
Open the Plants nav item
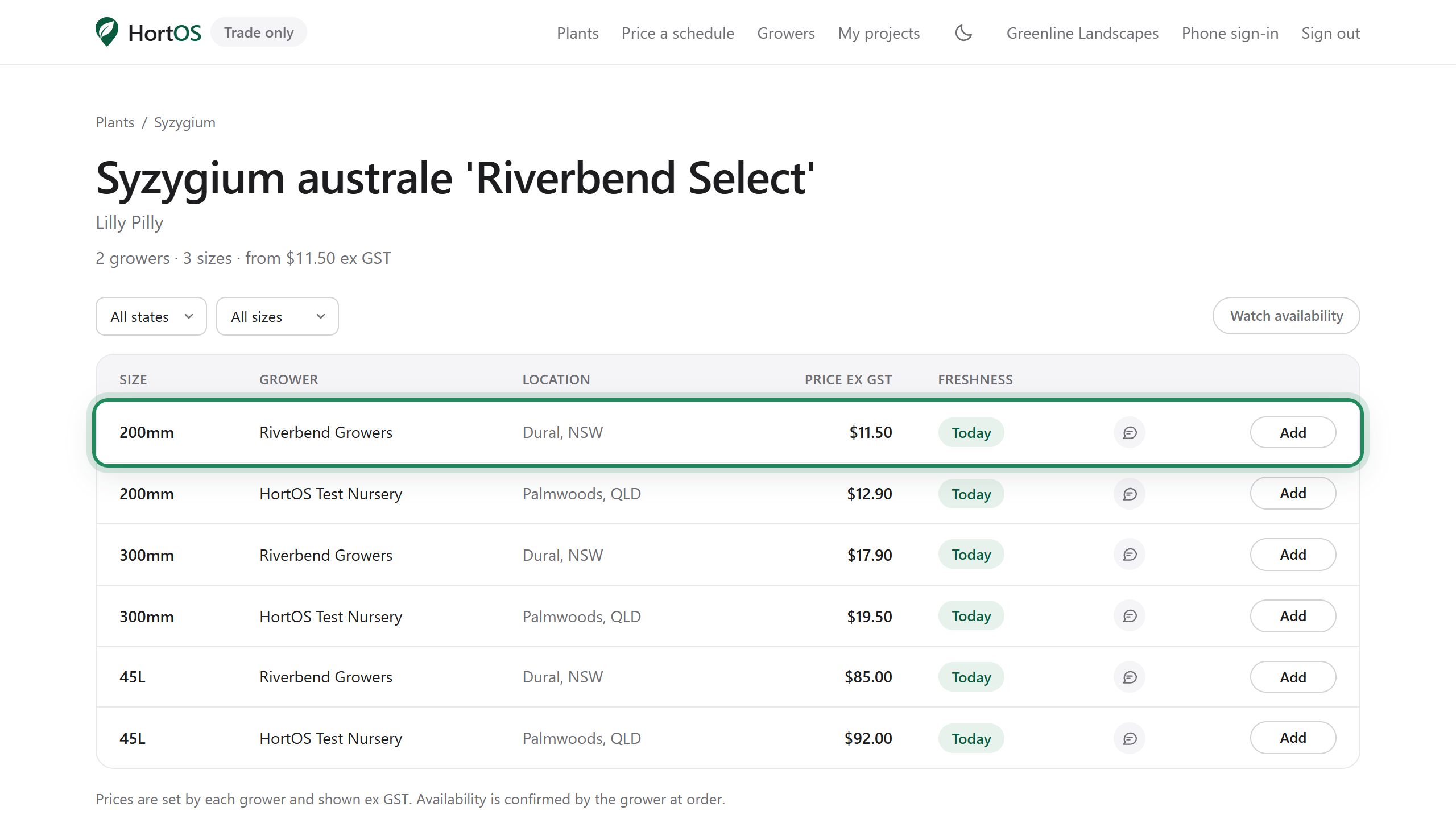click(577, 33)
